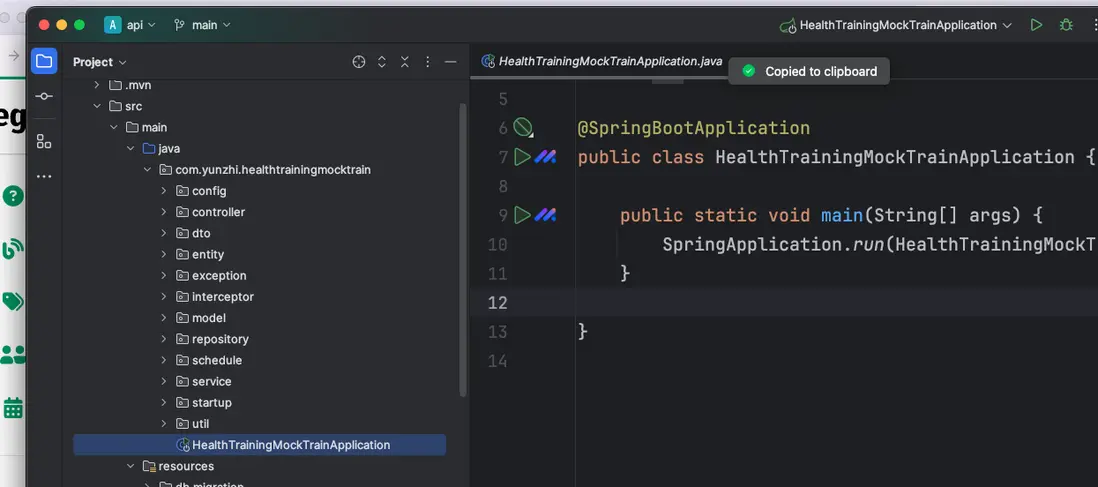
Task: Open the api project selector dropdown
Action: (130, 25)
